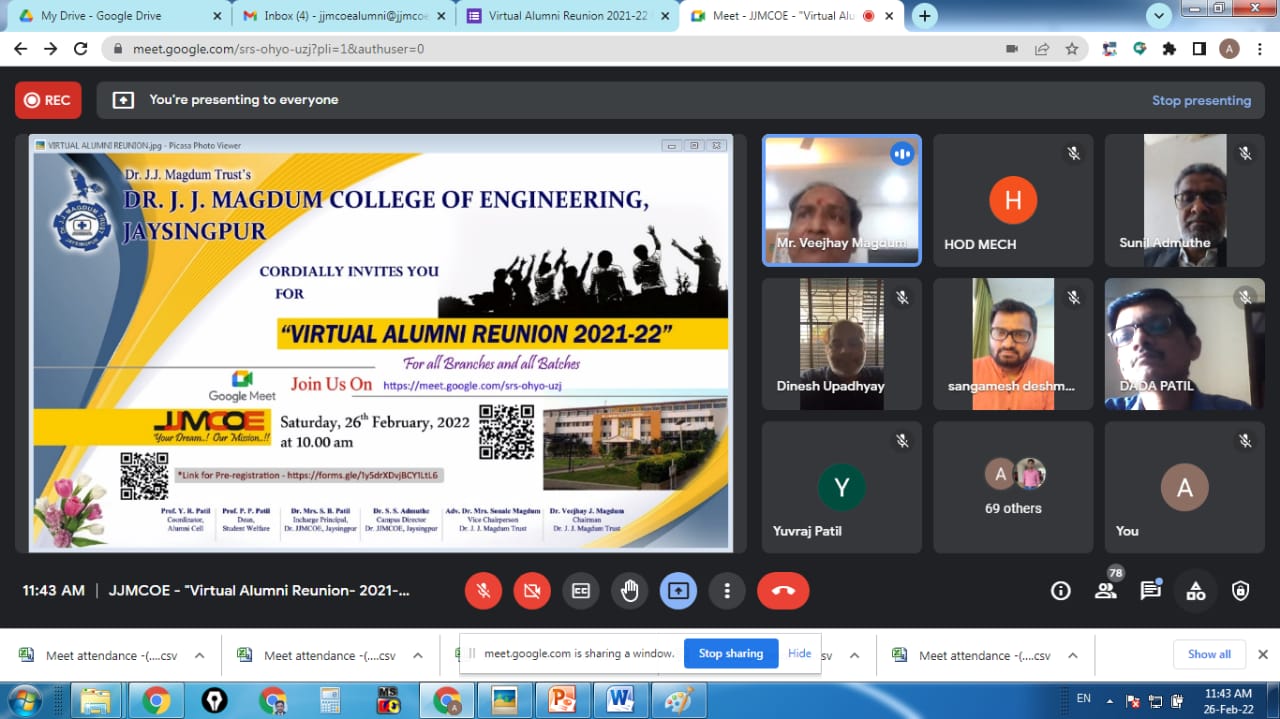Expand the chevron of the second Meet attendance download
Screen dimensions: 1280x719
(x=417, y=656)
